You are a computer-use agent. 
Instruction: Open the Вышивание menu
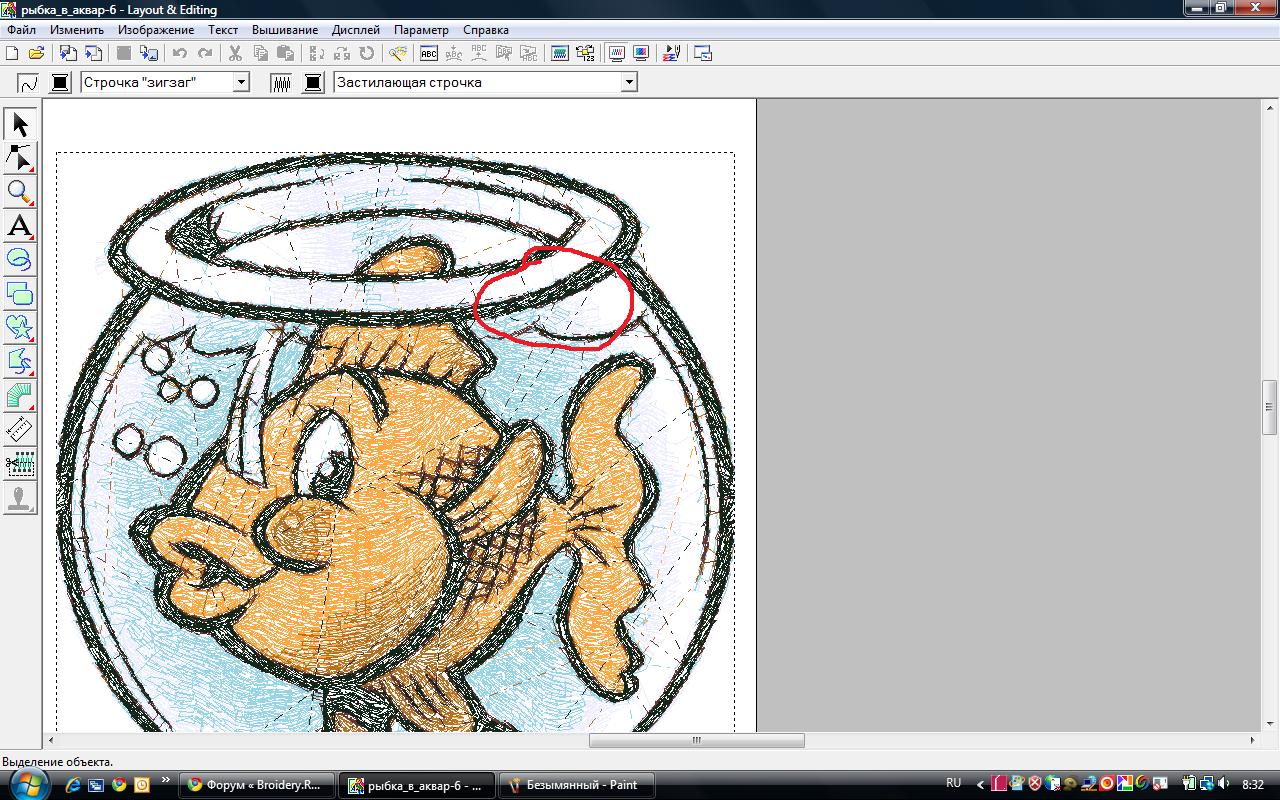[x=285, y=30]
